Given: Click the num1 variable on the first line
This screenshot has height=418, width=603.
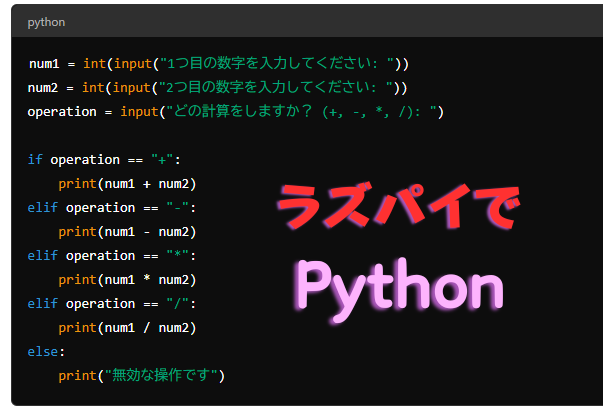Looking at the screenshot, I should pyautogui.click(x=44, y=64).
